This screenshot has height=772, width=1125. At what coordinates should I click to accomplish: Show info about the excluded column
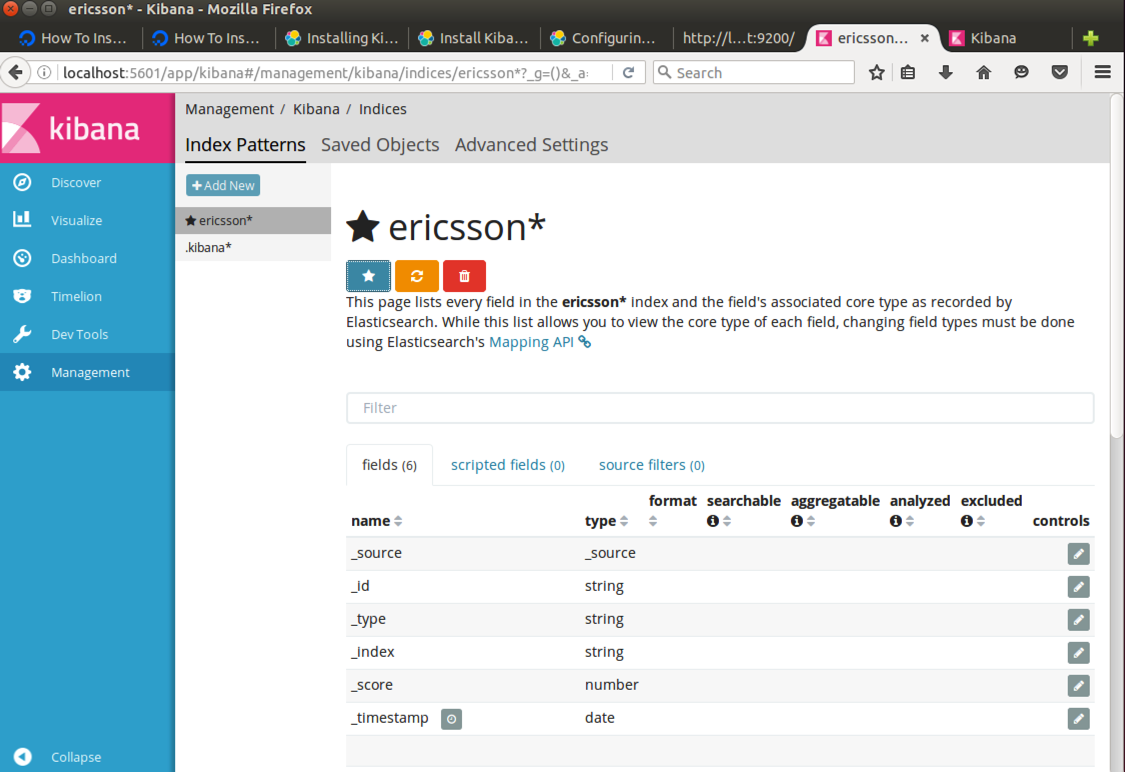966,521
